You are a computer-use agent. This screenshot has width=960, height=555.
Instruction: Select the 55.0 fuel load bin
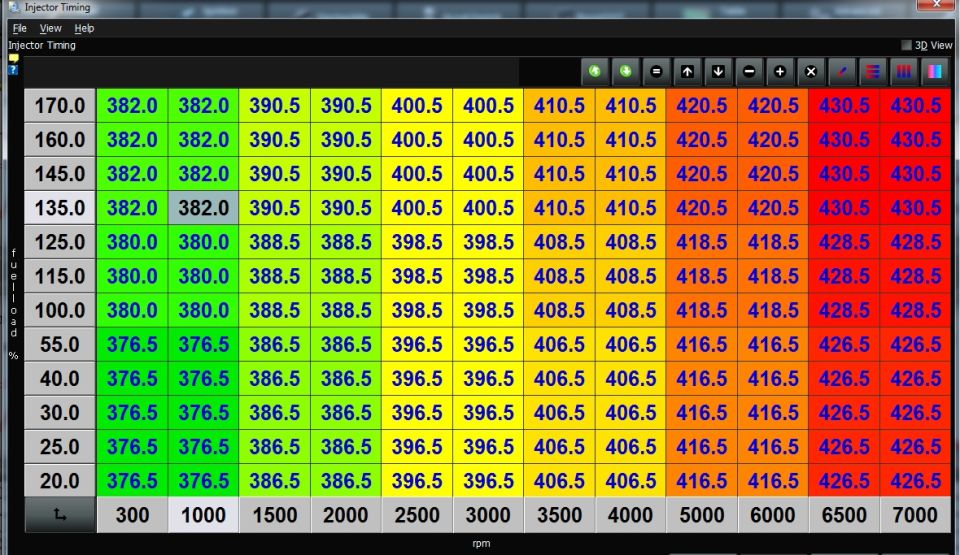(x=60, y=344)
